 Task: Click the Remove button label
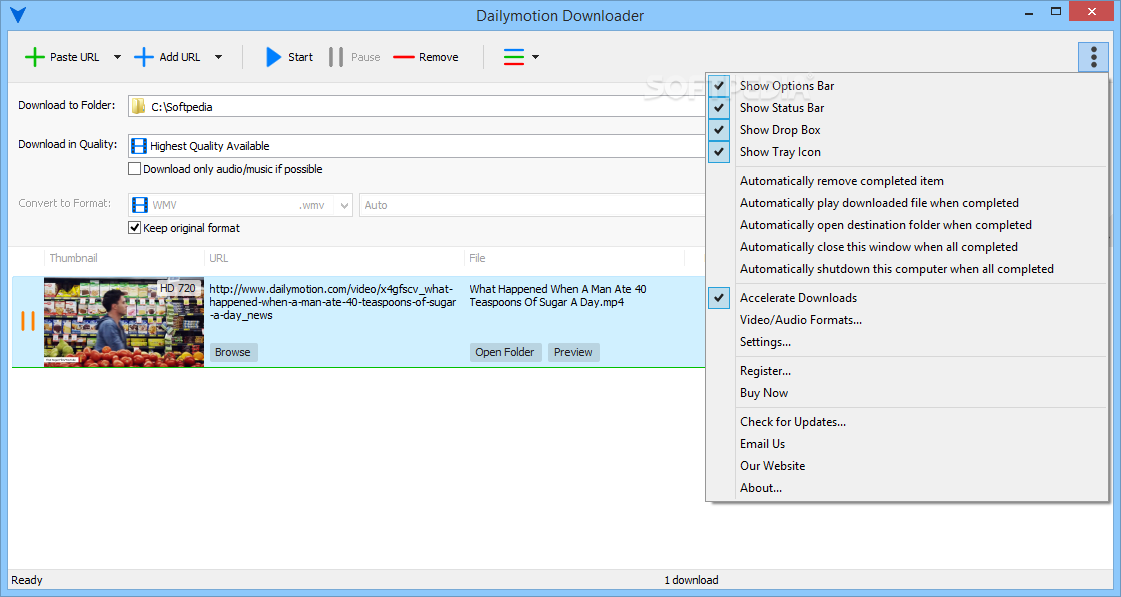439,57
